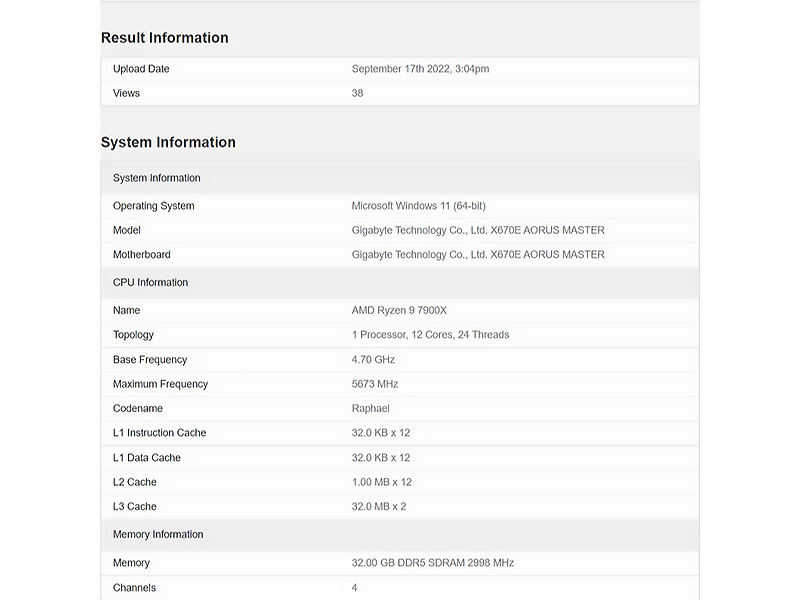Click the CPU Name label
The height and width of the screenshot is (600, 800).
(x=126, y=310)
